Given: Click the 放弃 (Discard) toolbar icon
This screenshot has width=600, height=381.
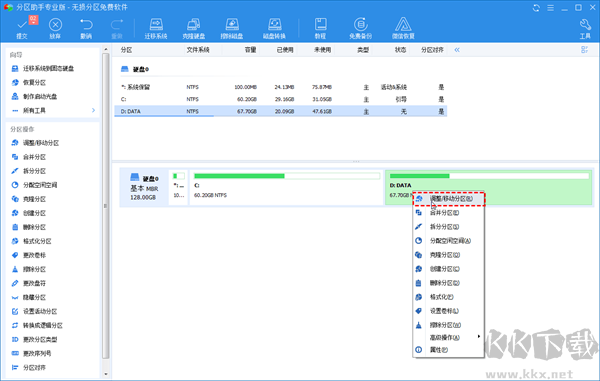Looking at the screenshot, I should pyautogui.click(x=55, y=28).
